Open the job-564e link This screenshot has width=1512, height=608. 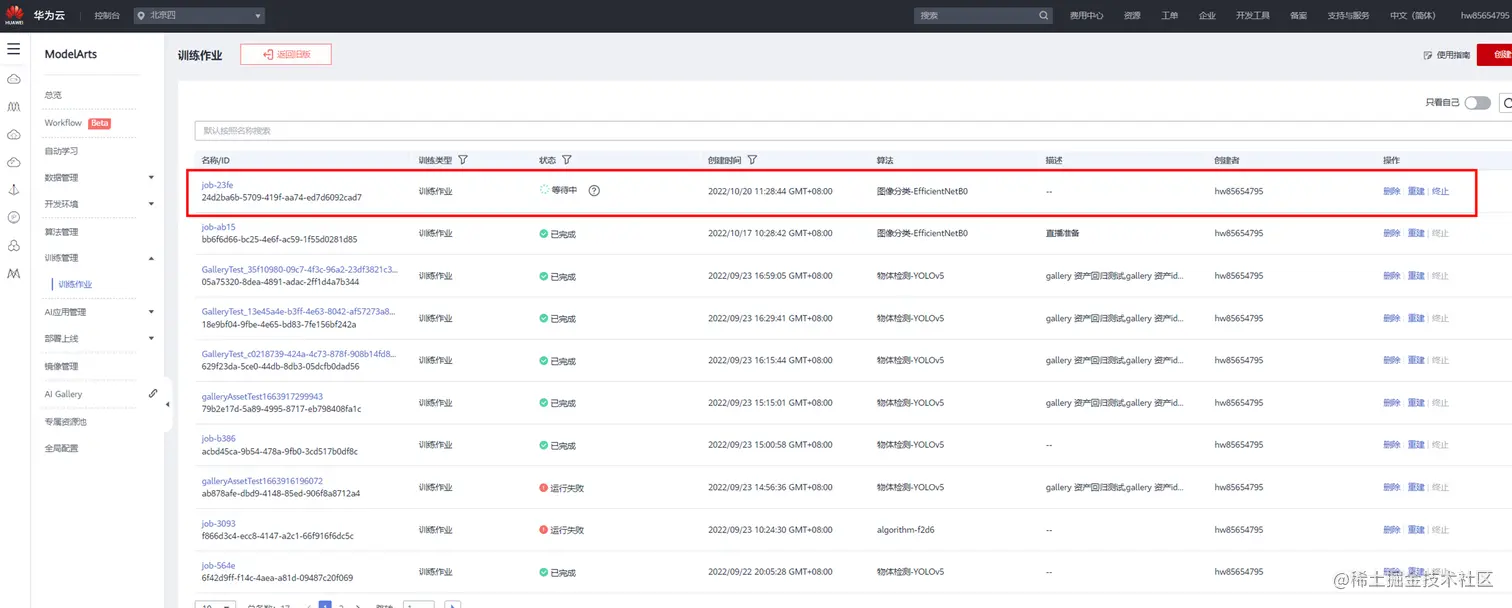tap(218, 566)
